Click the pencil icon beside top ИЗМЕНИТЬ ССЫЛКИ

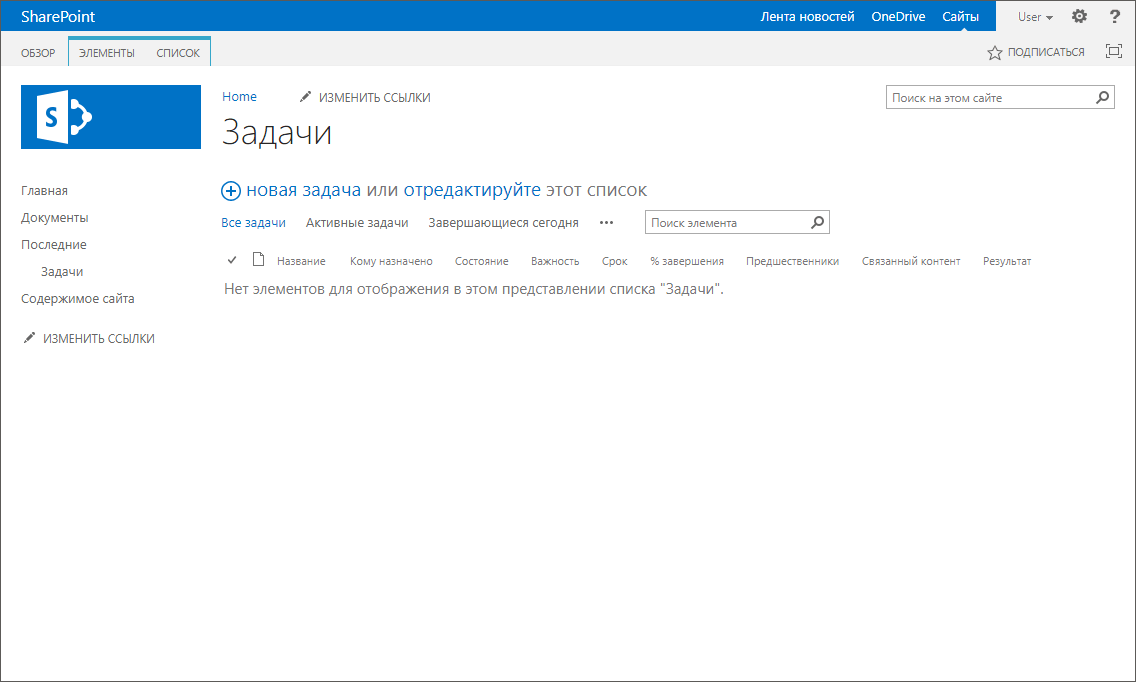click(306, 96)
